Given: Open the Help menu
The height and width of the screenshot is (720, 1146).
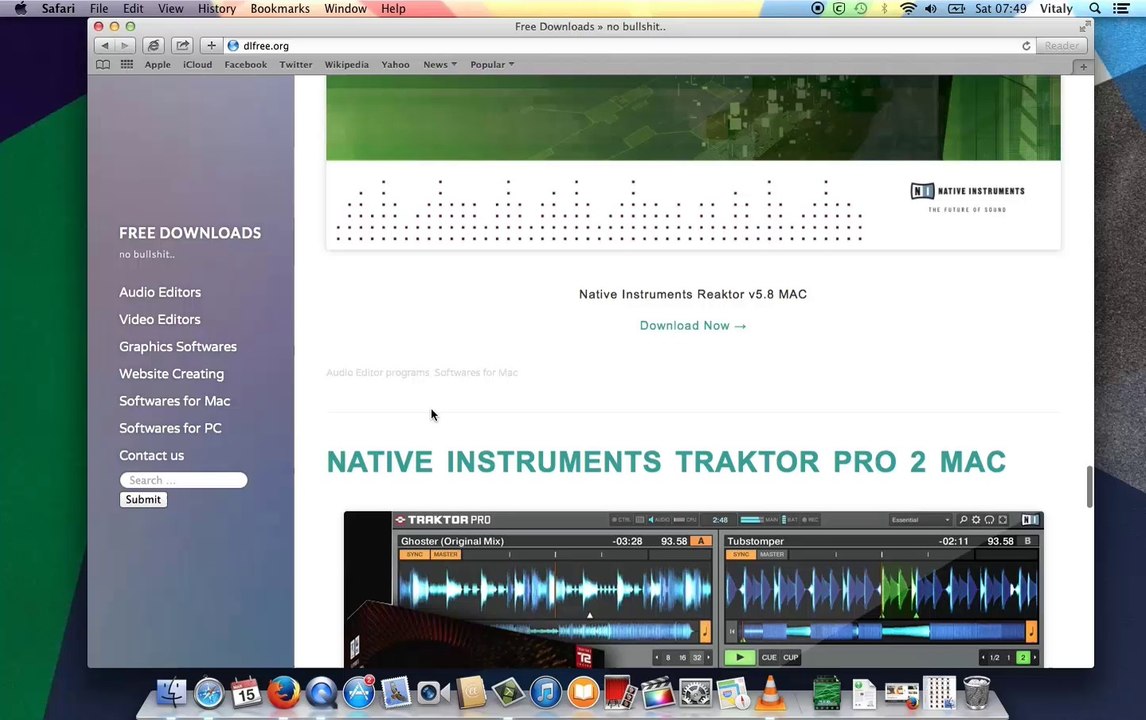Looking at the screenshot, I should point(393,8).
